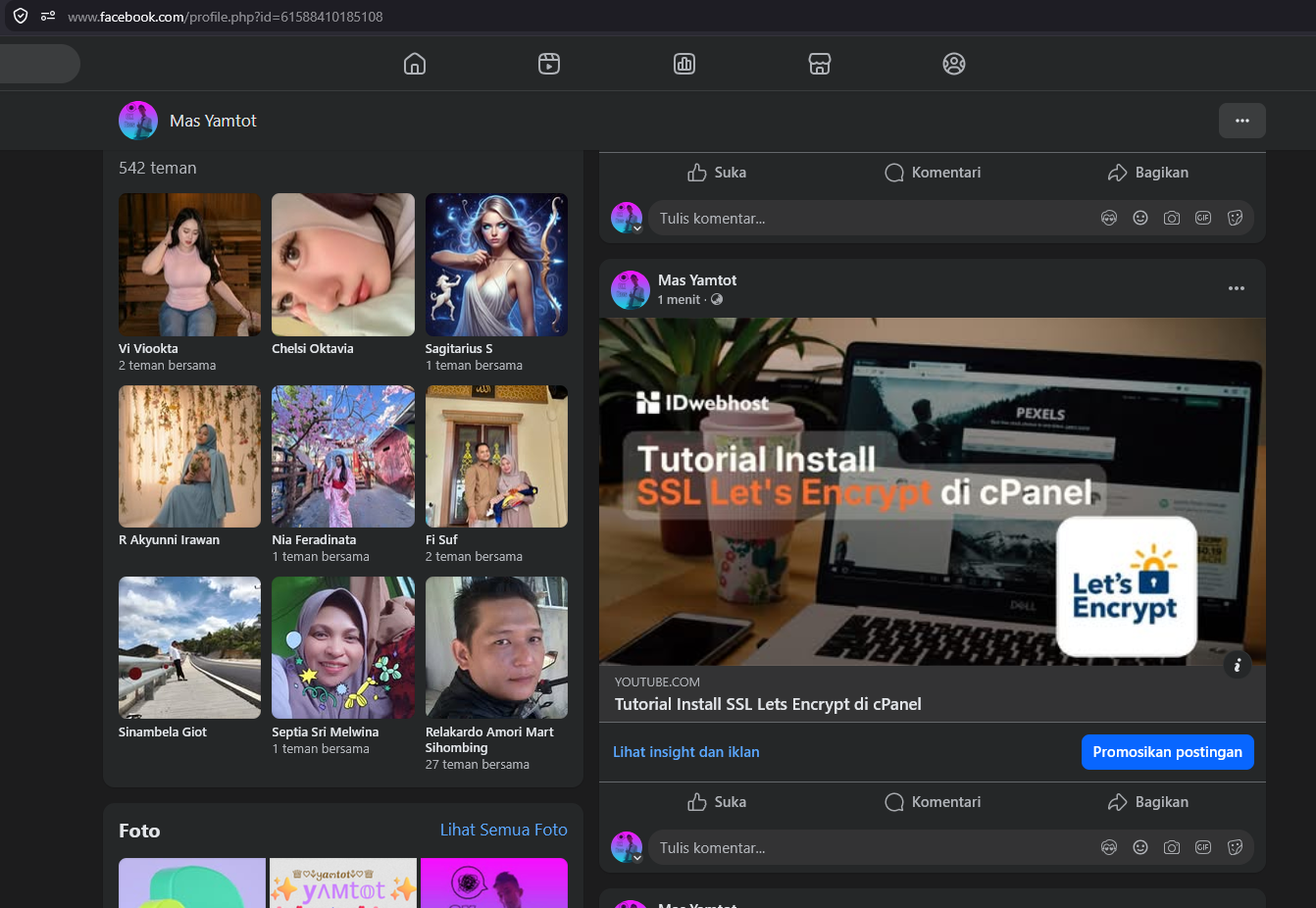The width and height of the screenshot is (1316, 908).
Task: Open the three-dot menu on SSL tutorial post
Action: coord(1237,288)
